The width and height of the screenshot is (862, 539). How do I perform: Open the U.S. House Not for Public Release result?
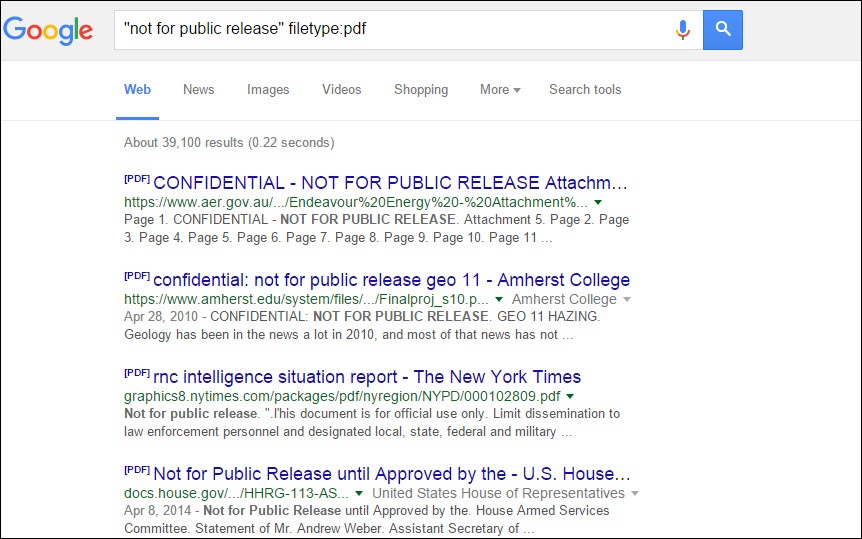point(391,474)
